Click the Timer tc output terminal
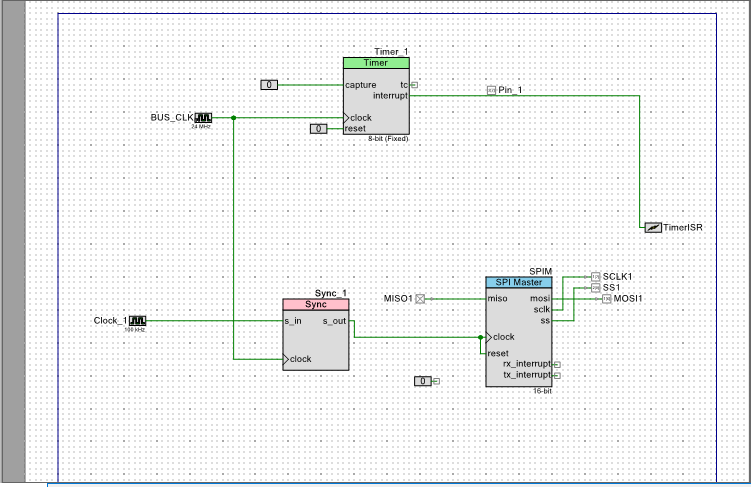The image size is (751, 487). 414,85
